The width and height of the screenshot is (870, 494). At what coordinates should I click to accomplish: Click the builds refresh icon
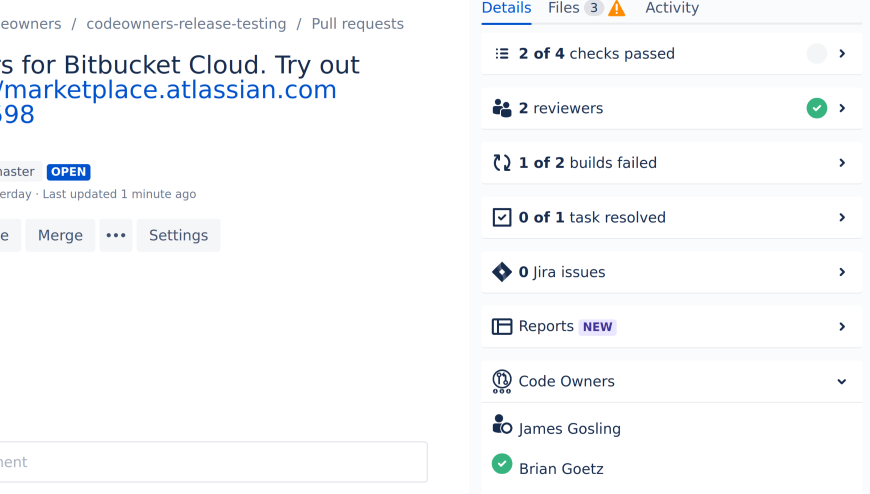[502, 163]
